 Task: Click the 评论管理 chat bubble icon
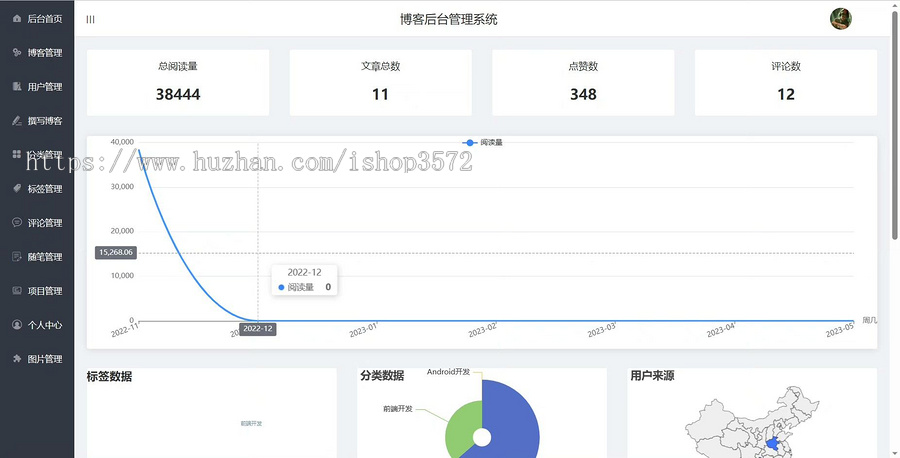[17, 223]
